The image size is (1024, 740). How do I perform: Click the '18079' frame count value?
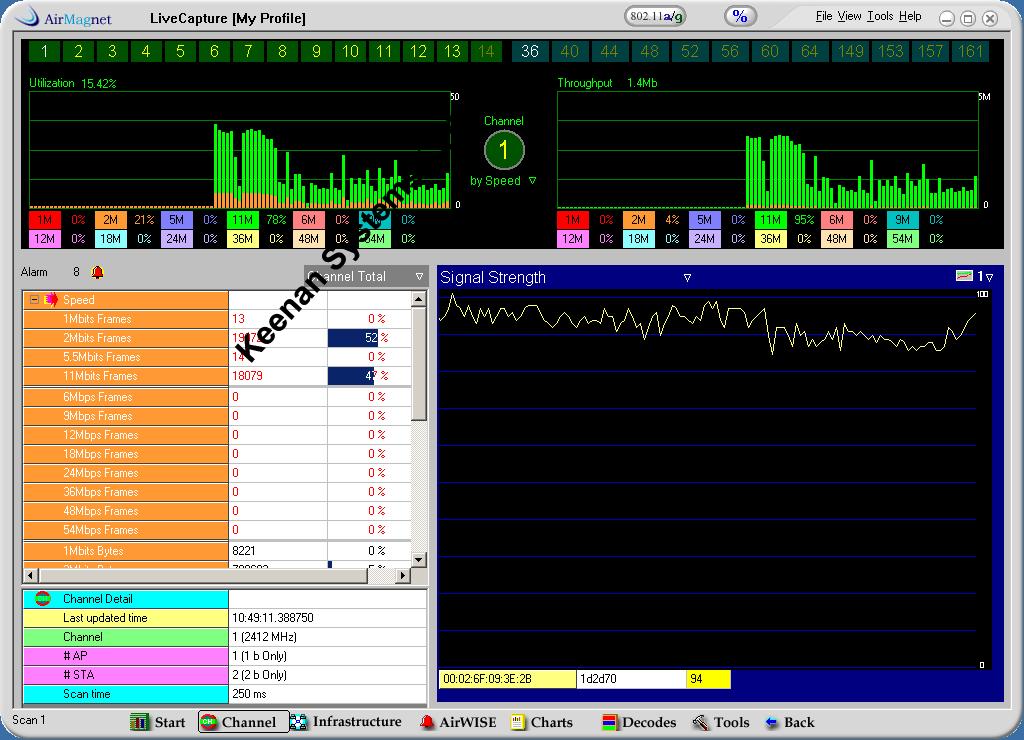[x=248, y=376]
